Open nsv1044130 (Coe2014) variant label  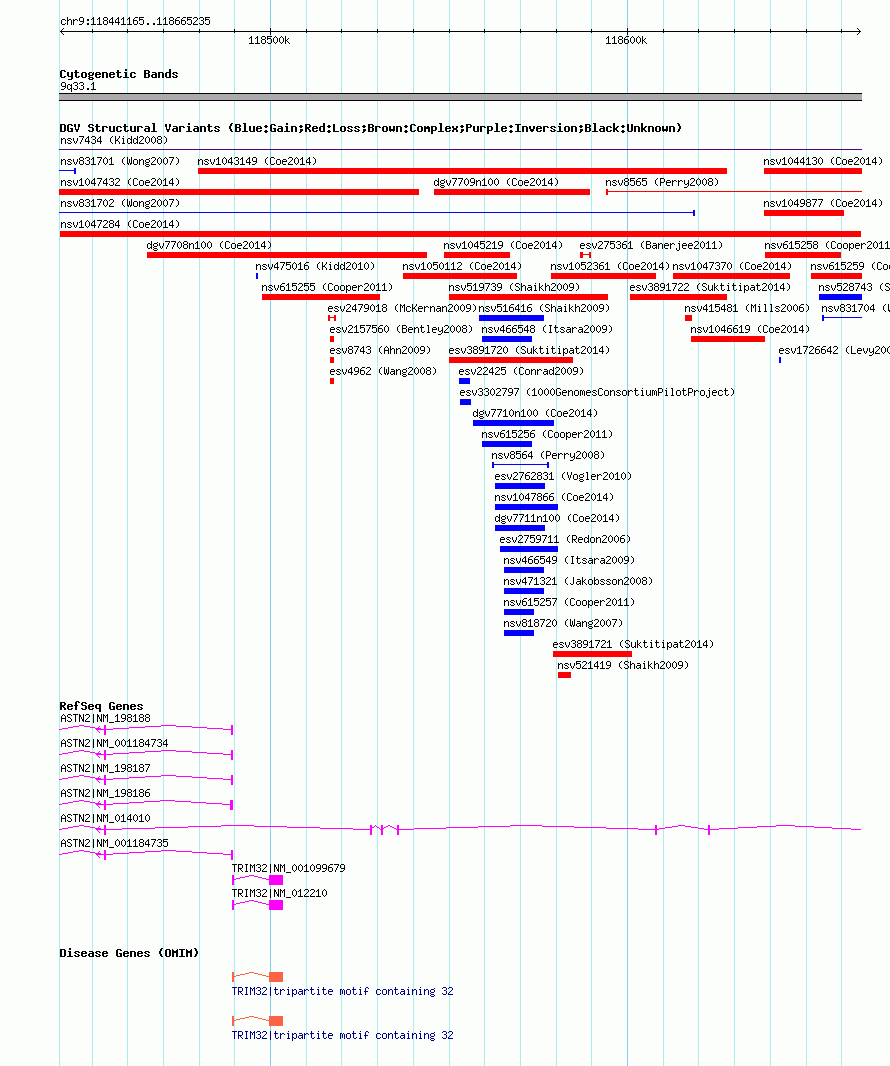coord(823,161)
